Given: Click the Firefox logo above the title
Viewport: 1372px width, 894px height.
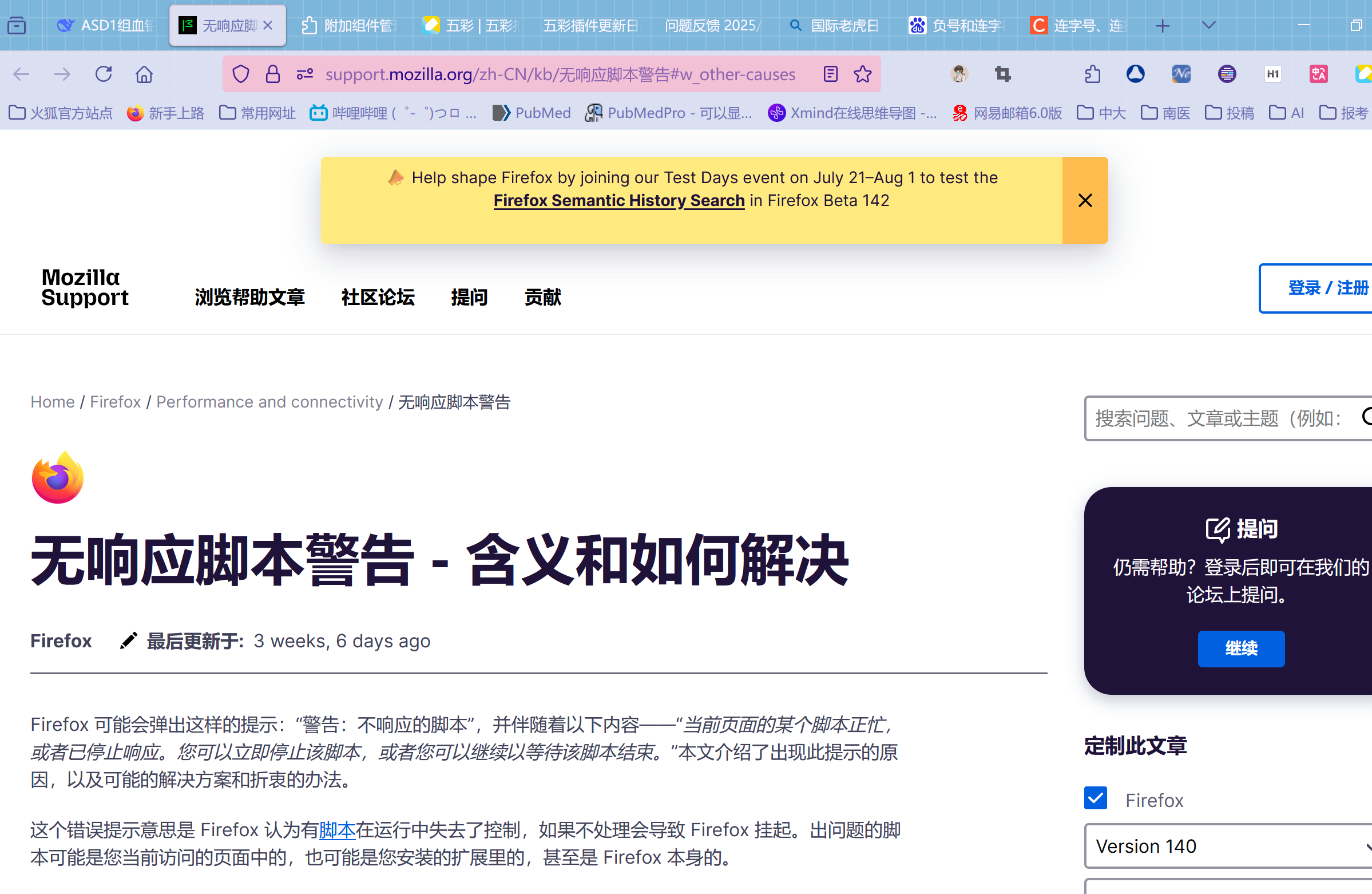Looking at the screenshot, I should click(x=58, y=477).
